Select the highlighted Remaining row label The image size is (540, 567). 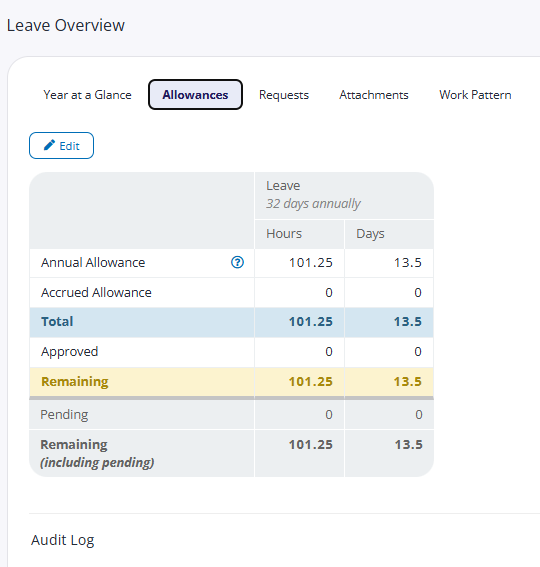coord(75,381)
